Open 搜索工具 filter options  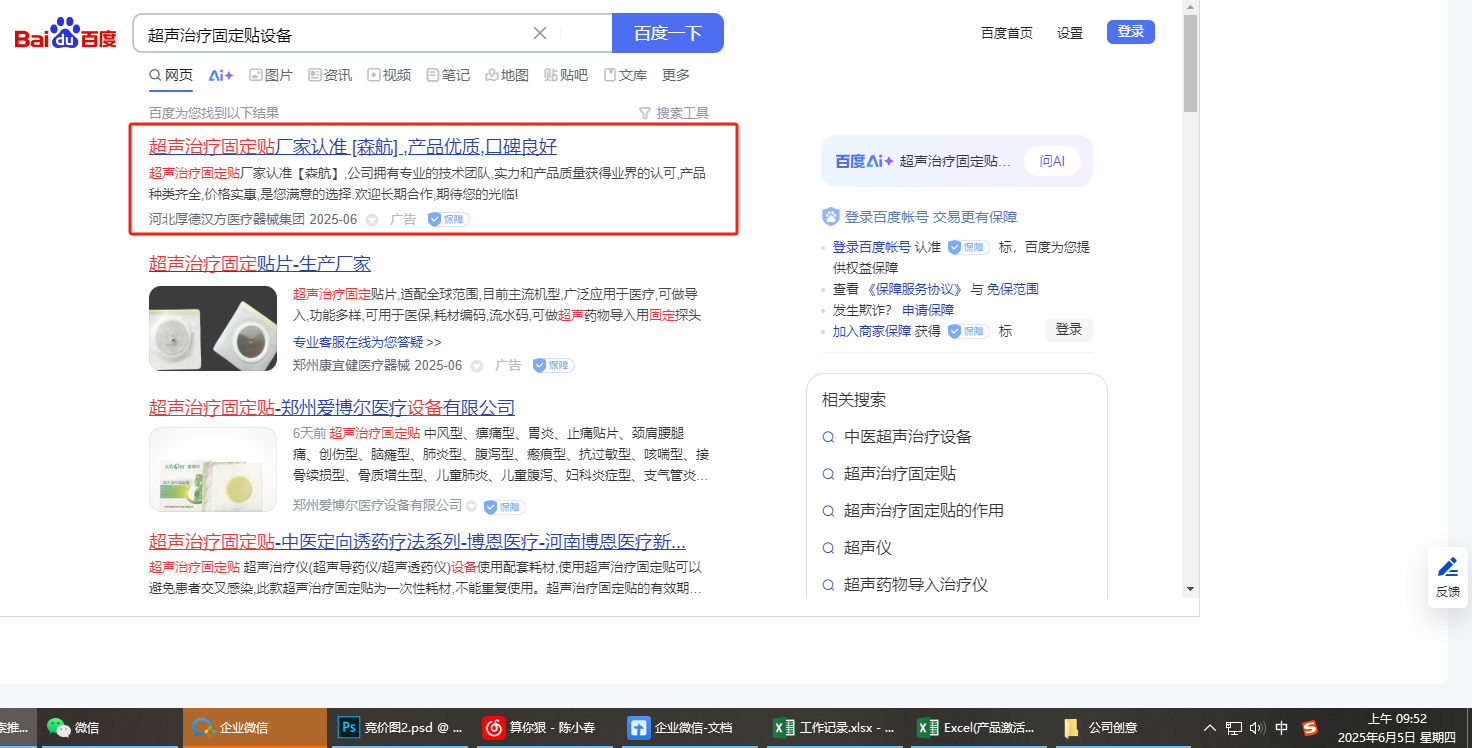(673, 113)
